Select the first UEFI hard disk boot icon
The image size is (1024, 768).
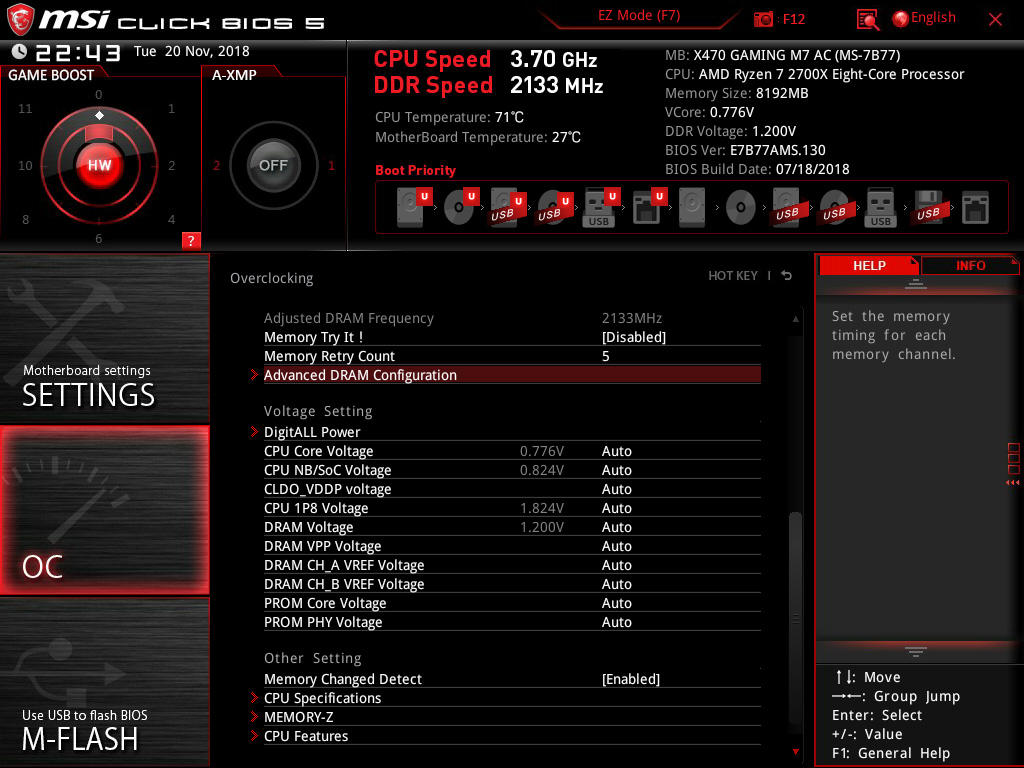point(414,207)
